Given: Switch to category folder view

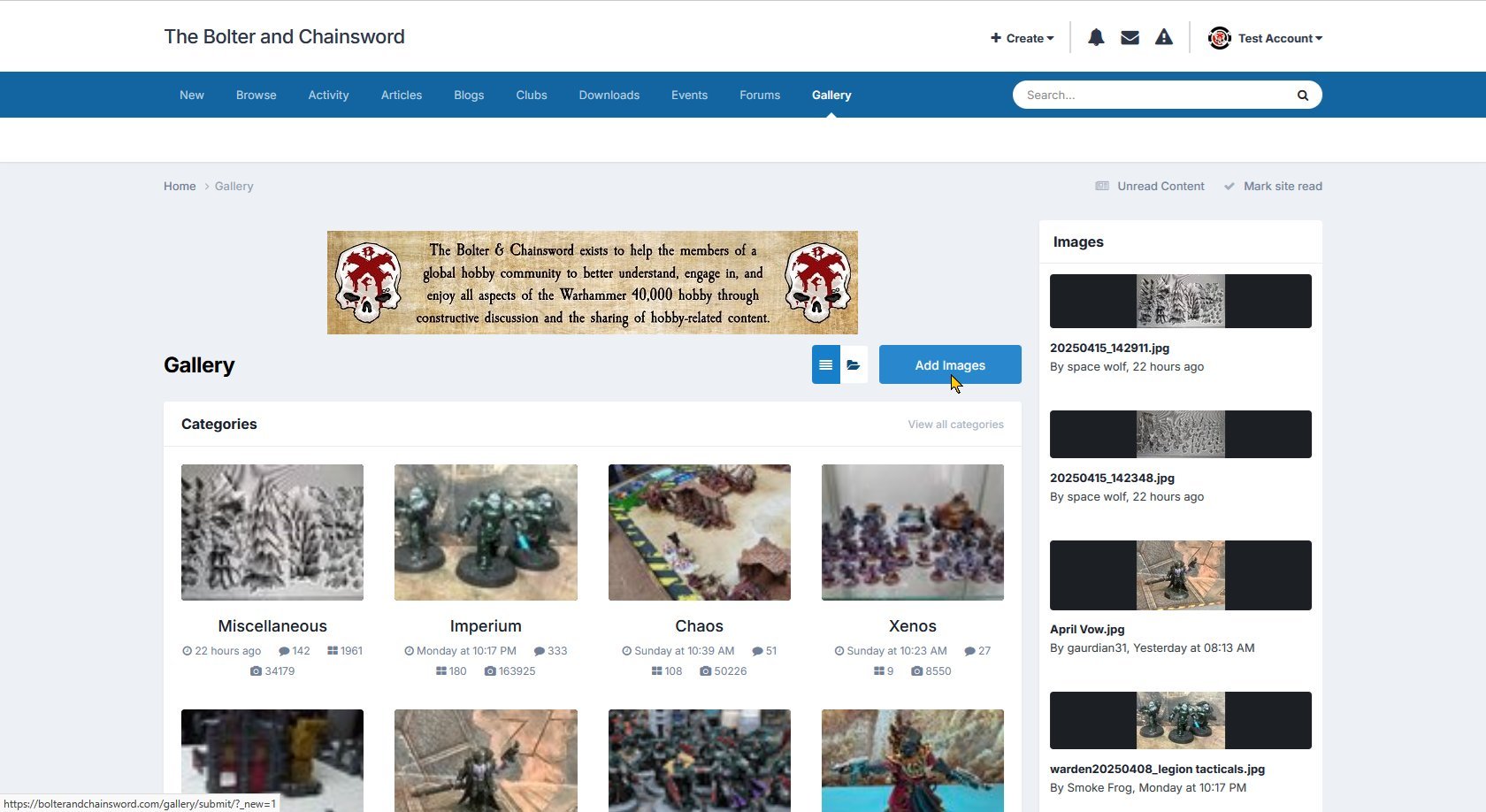Looking at the screenshot, I should point(854,364).
